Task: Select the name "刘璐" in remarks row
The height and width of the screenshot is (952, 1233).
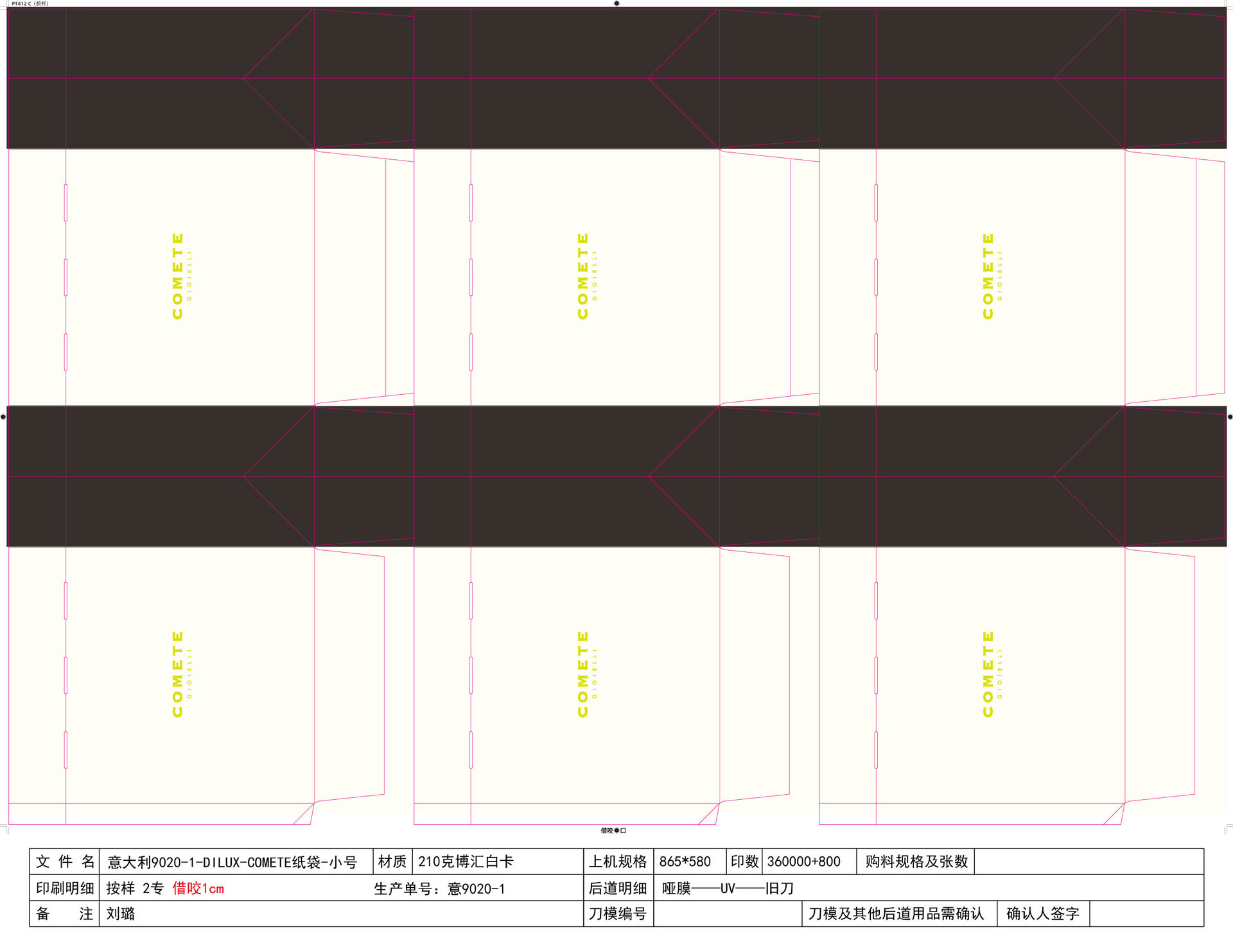Action: coord(121,913)
